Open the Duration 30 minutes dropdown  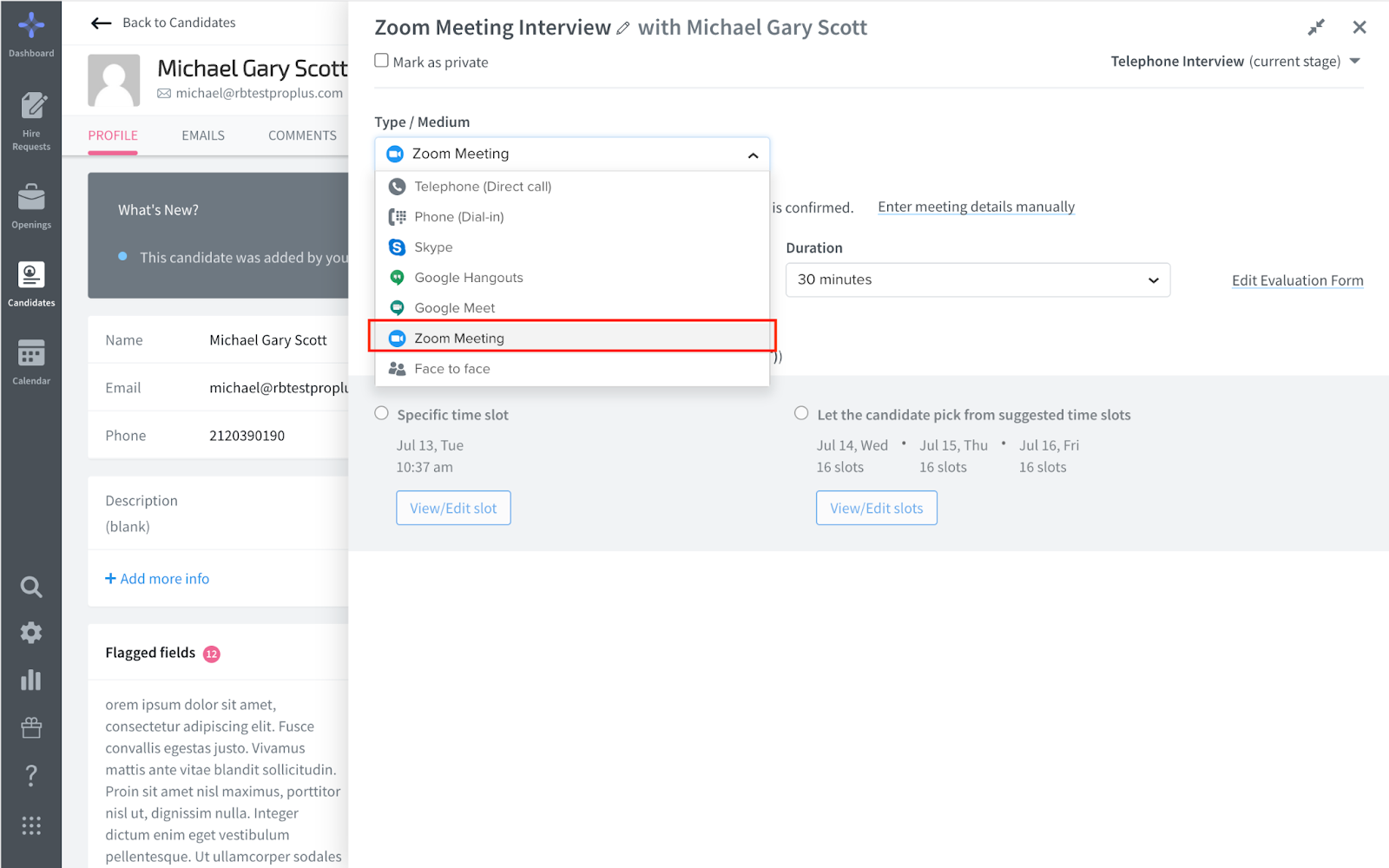978,280
